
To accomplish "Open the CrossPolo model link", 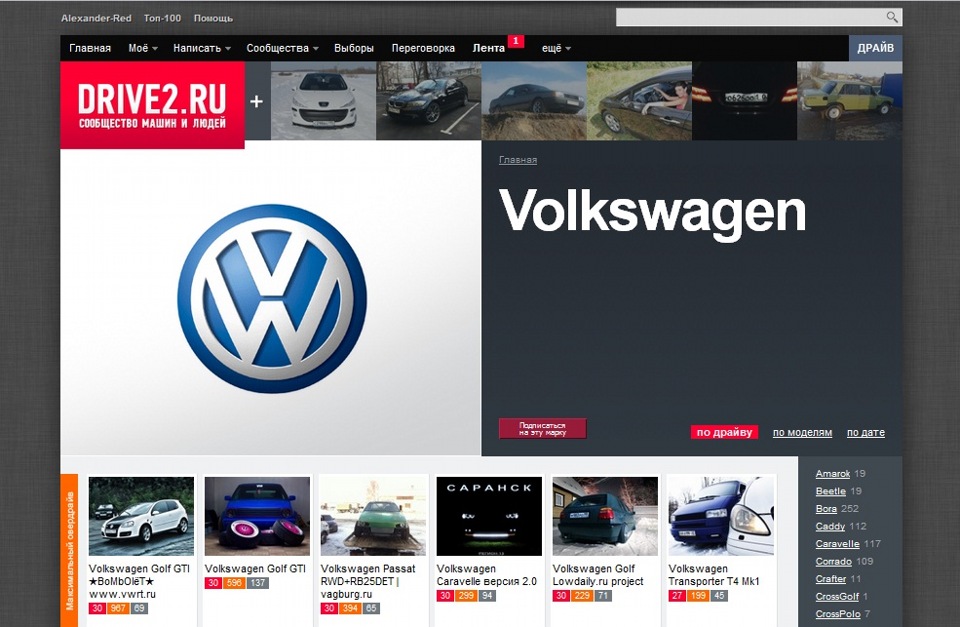I will [838, 614].
